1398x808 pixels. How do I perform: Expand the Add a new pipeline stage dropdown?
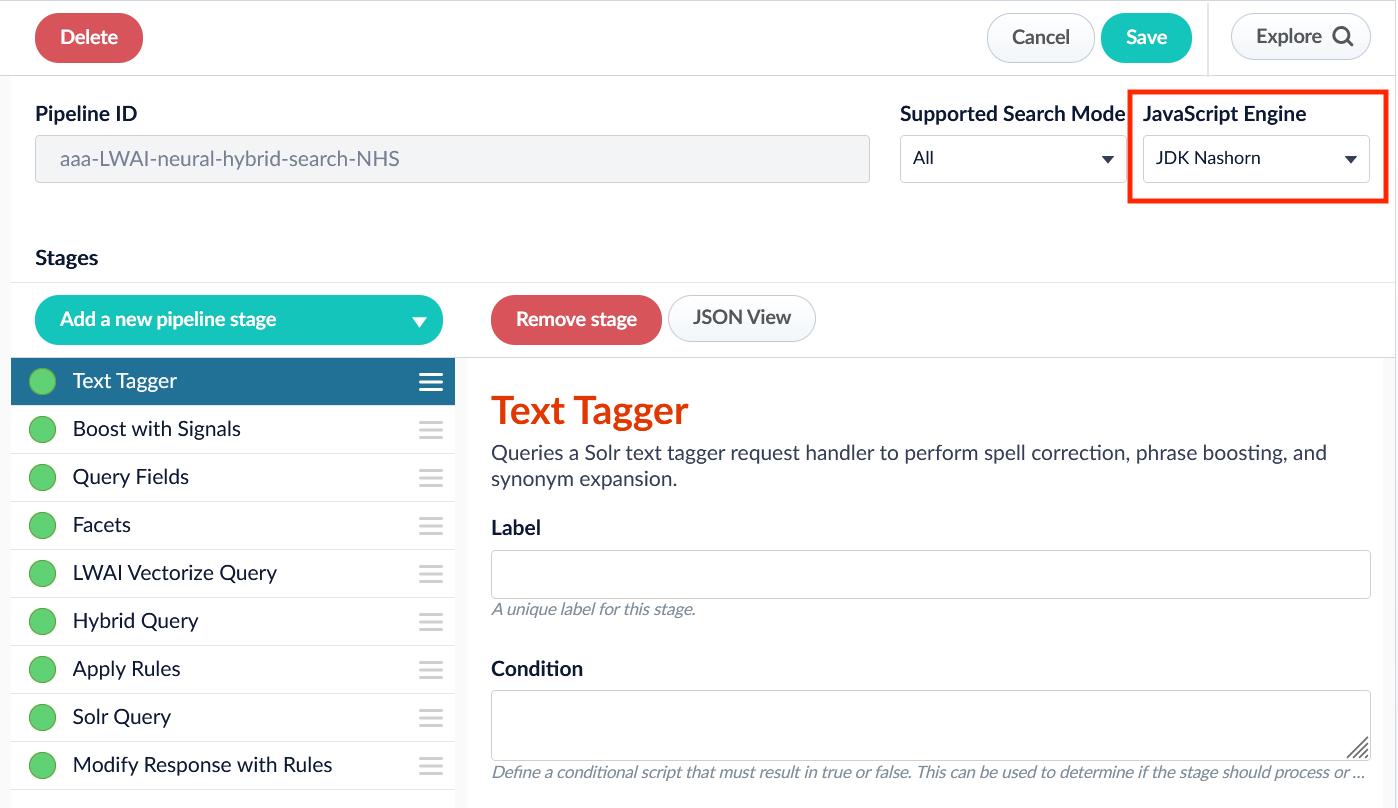point(239,320)
